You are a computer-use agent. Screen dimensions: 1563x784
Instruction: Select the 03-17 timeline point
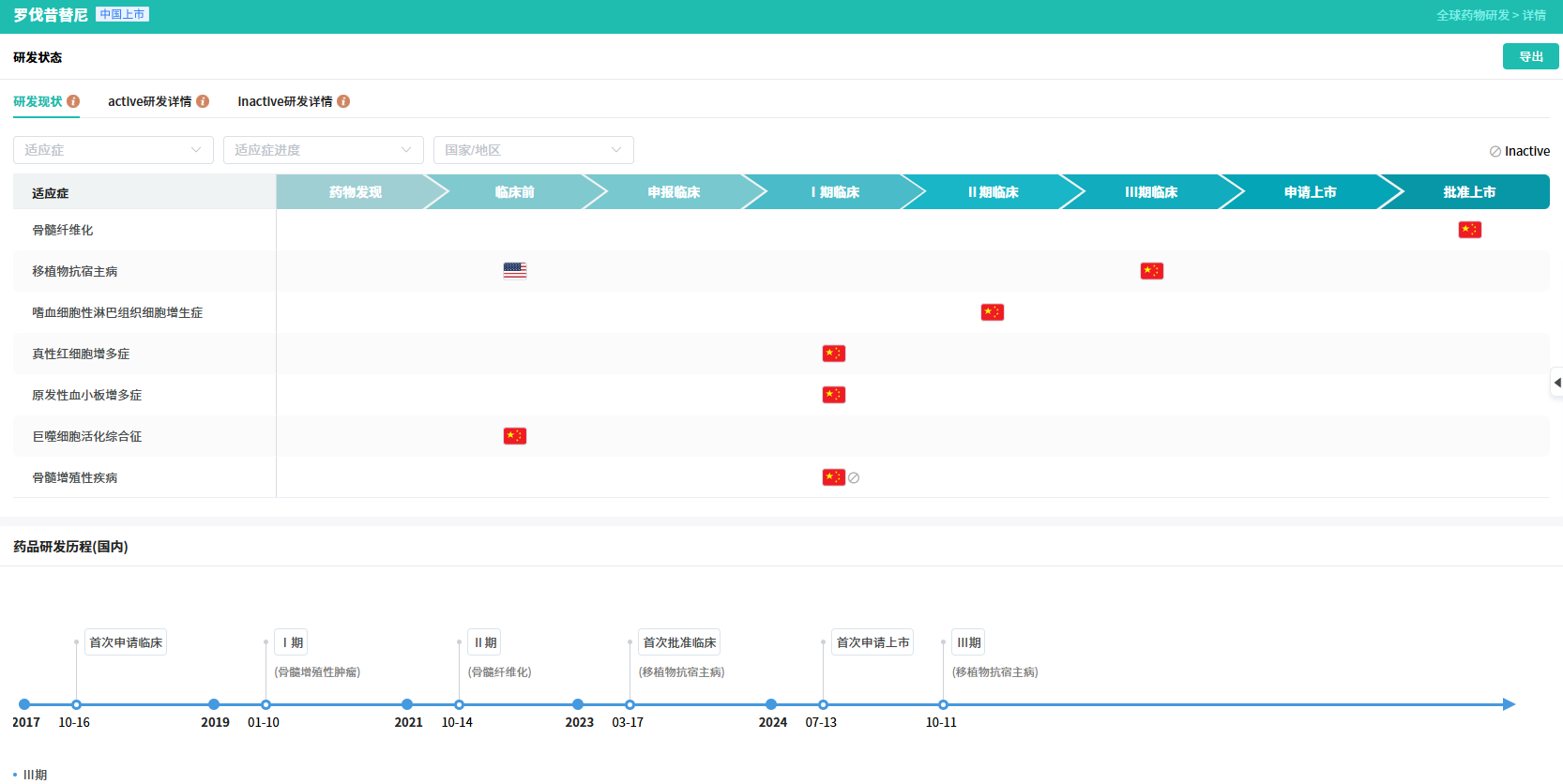click(x=630, y=704)
